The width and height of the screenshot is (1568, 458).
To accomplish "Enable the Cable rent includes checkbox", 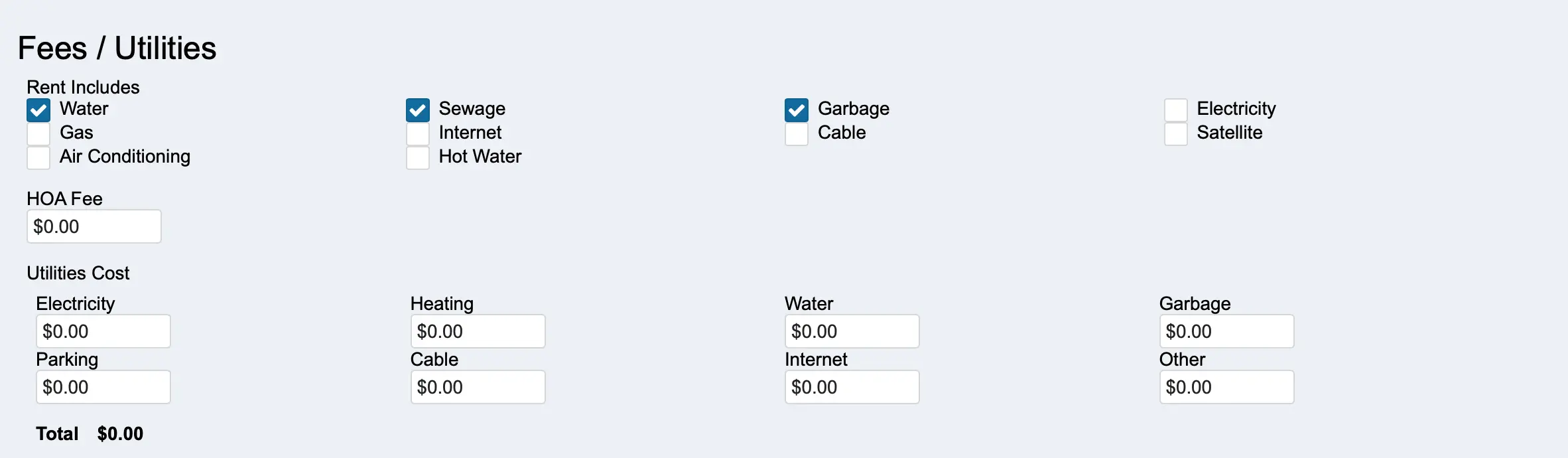I will click(x=797, y=134).
